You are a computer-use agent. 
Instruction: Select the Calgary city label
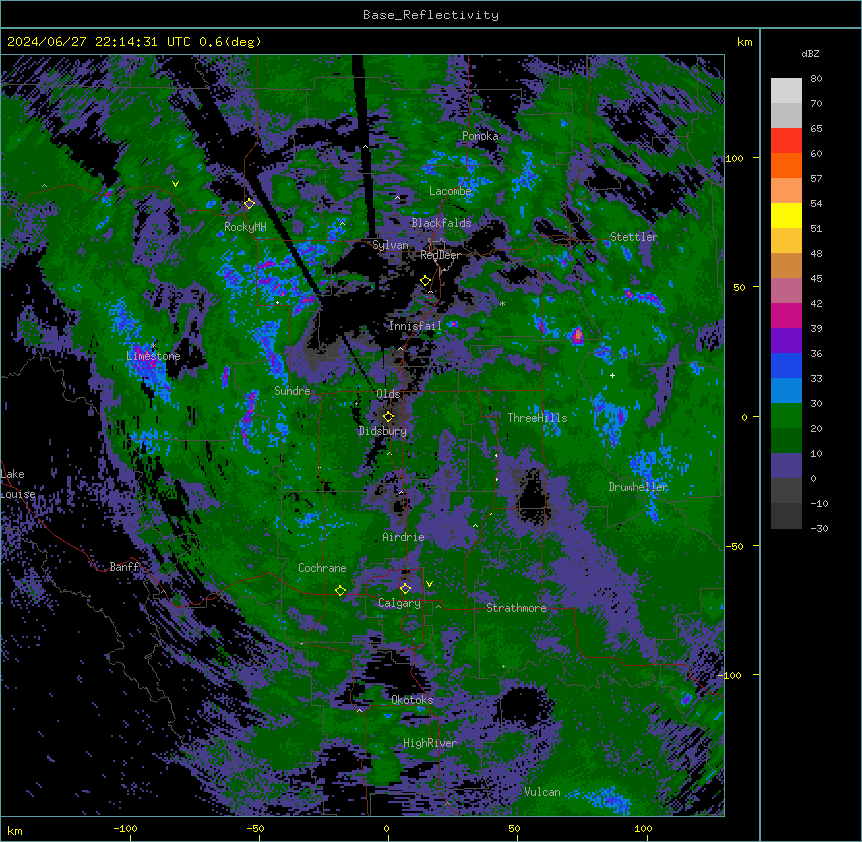[399, 603]
